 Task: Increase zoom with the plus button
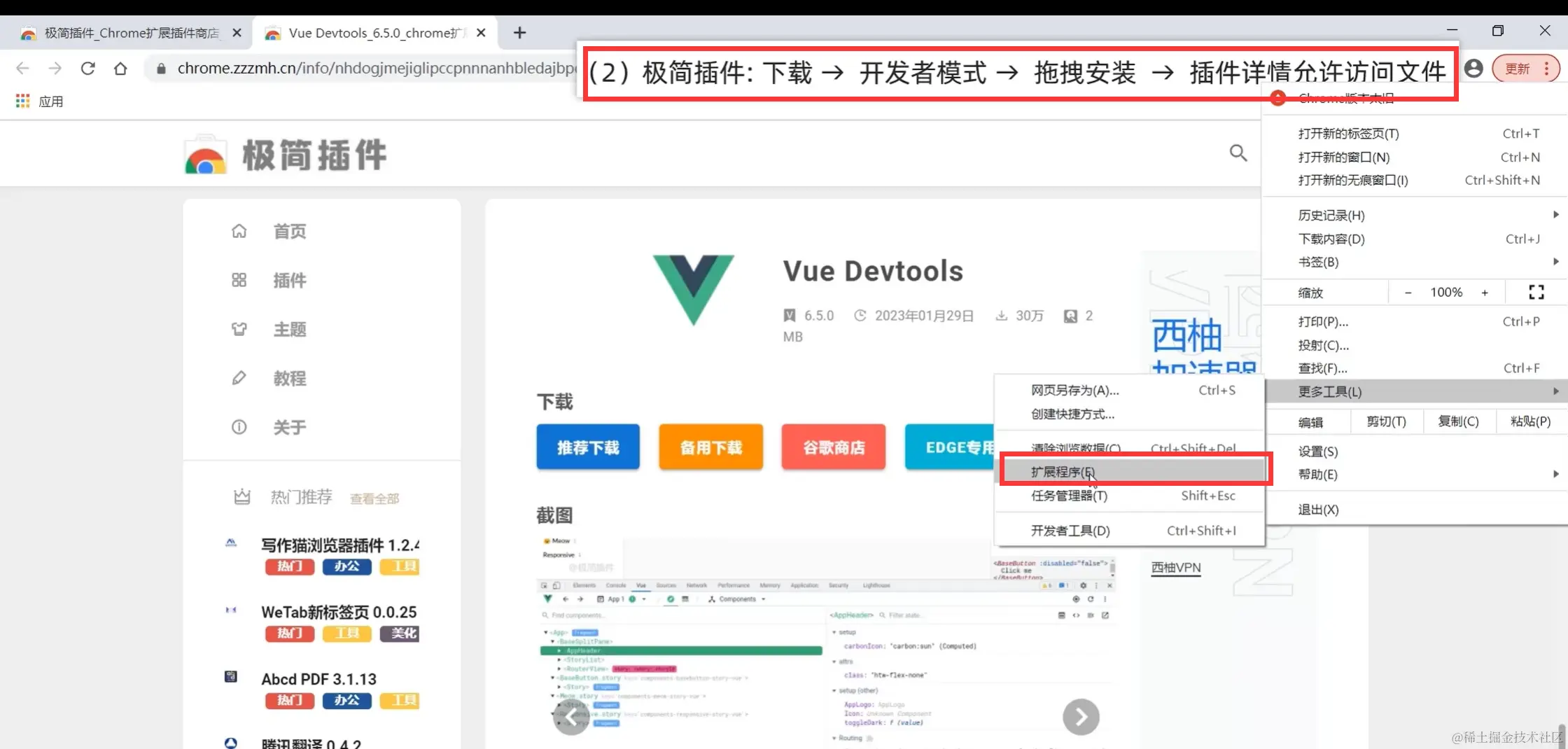coord(1485,293)
